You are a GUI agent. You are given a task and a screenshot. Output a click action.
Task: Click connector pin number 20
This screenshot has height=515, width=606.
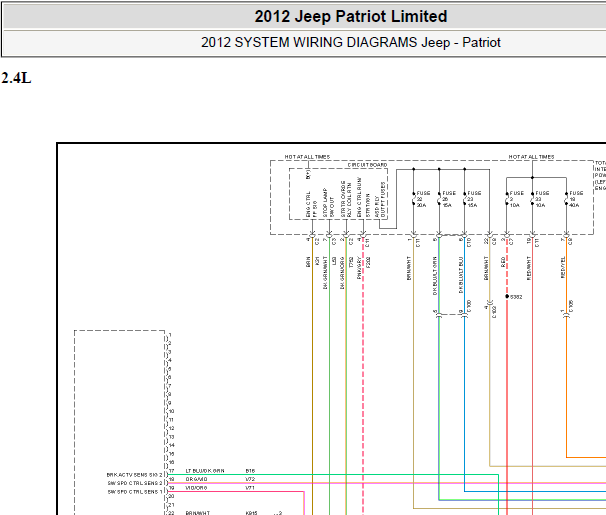tap(172, 496)
